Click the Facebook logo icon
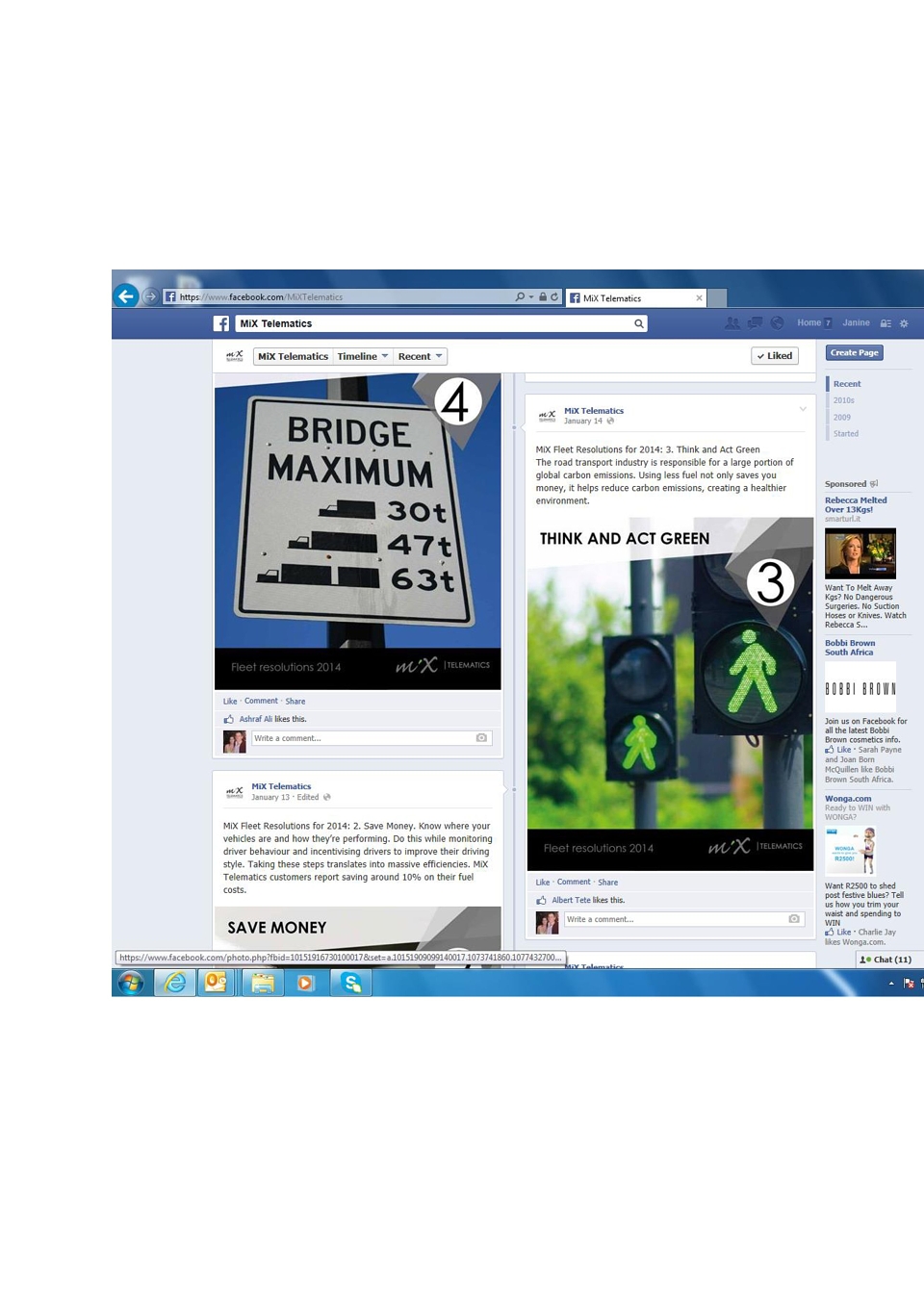 pyautogui.click(x=221, y=323)
